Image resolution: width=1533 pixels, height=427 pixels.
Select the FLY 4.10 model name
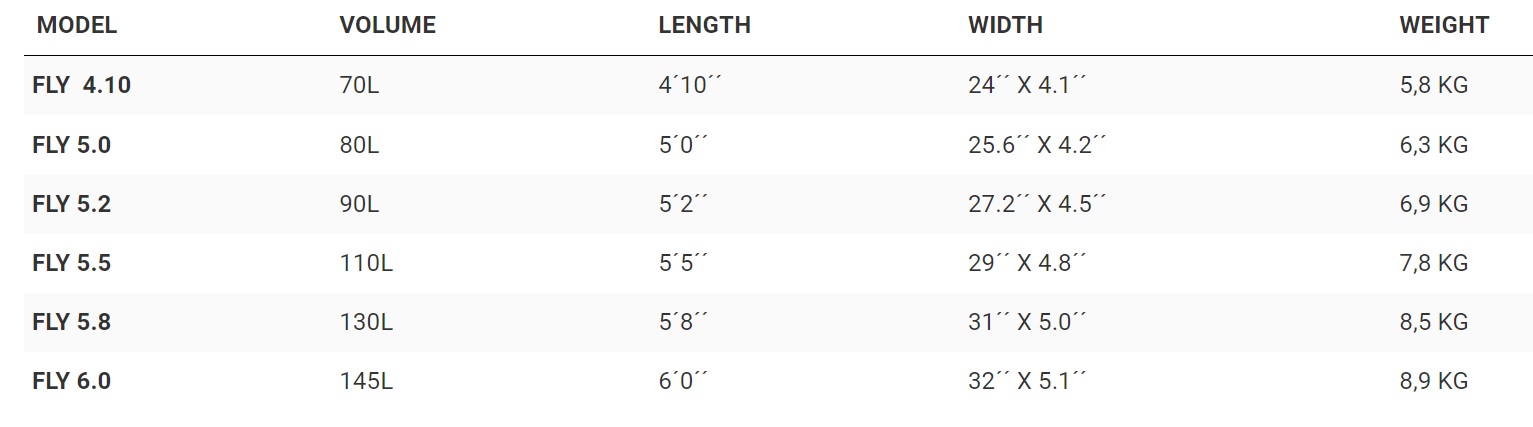point(81,86)
